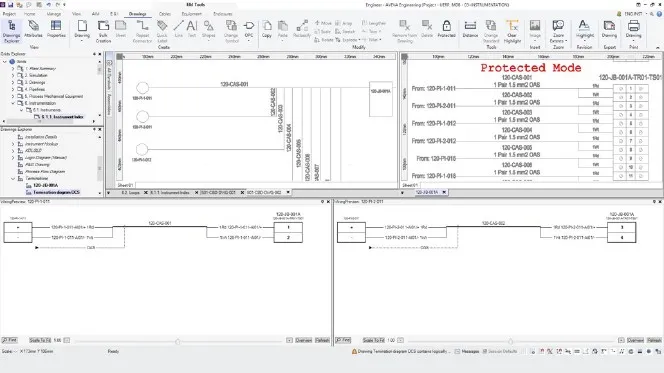Click the Attributes ribbon icon
664x373 pixels.
point(33,30)
